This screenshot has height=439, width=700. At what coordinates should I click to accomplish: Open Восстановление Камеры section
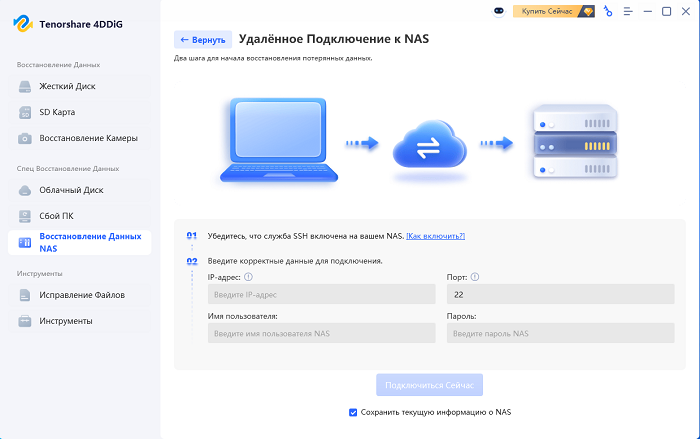point(79,138)
